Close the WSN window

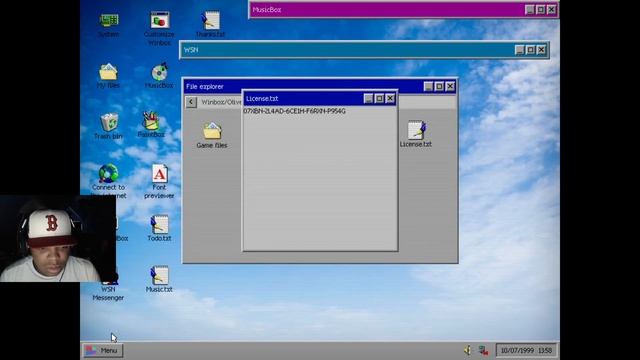[541, 50]
